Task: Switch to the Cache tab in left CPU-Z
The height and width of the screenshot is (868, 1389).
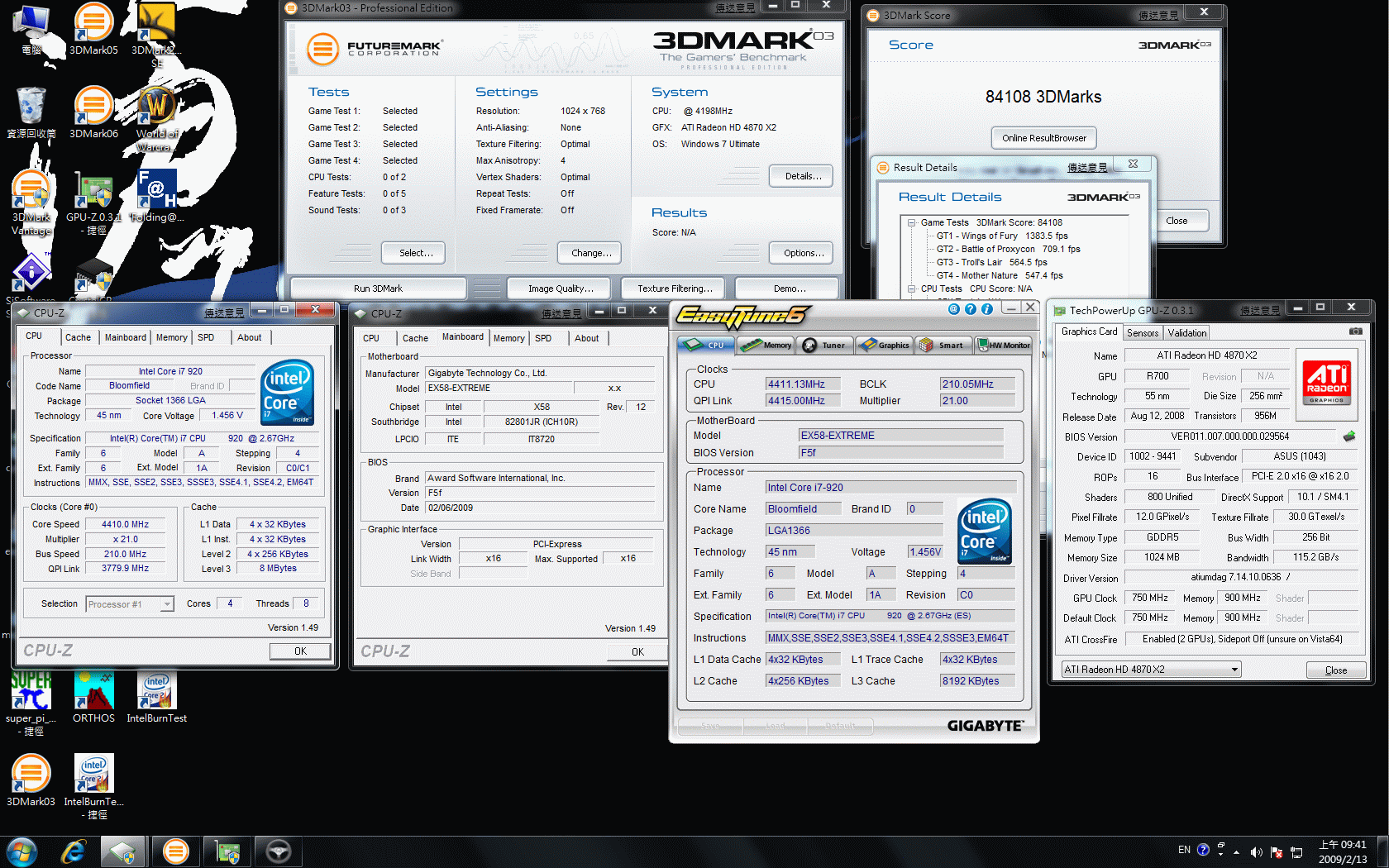Action: (78, 337)
